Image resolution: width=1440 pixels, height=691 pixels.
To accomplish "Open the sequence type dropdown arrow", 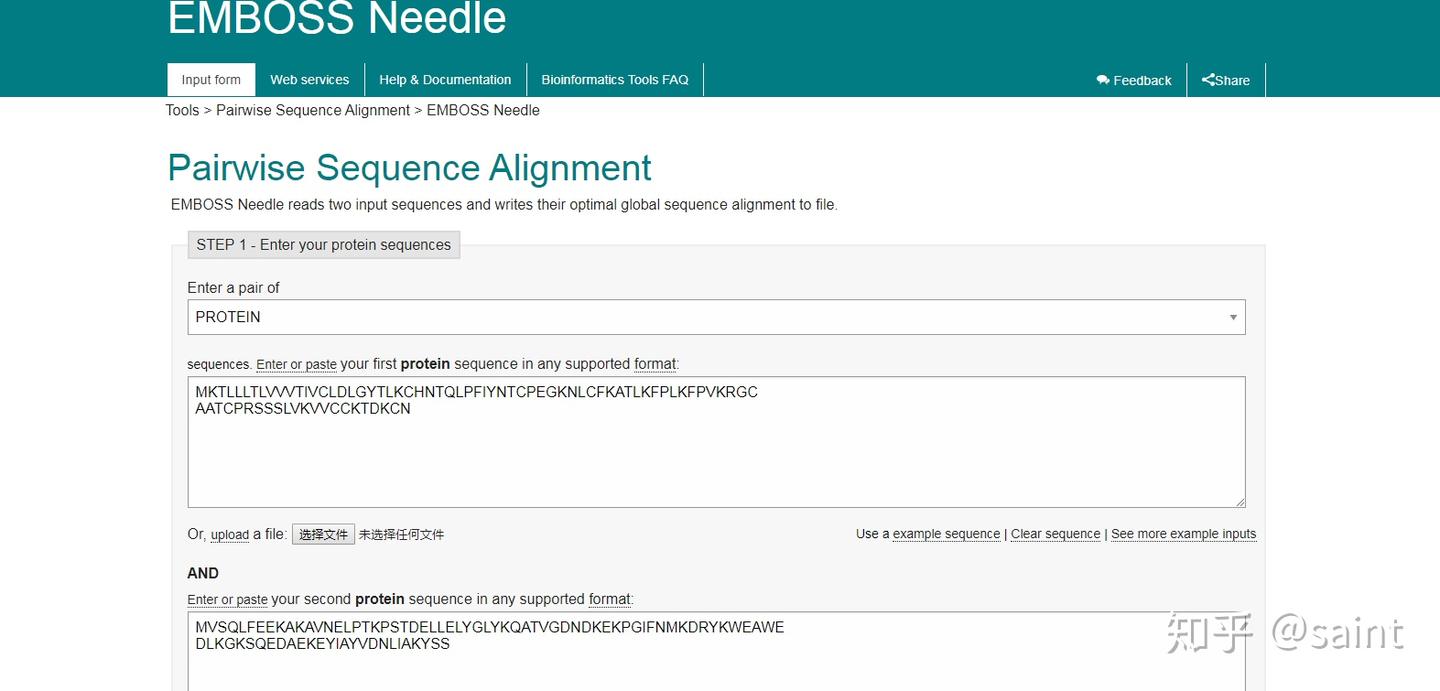I will tap(1232, 317).
